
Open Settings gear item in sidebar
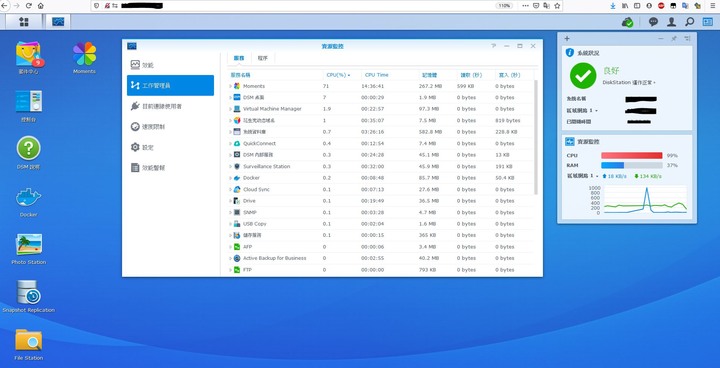170,147
